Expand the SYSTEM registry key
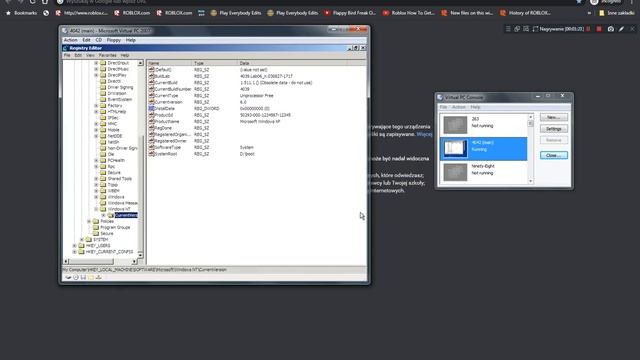This screenshot has width=640, height=360. point(82,240)
